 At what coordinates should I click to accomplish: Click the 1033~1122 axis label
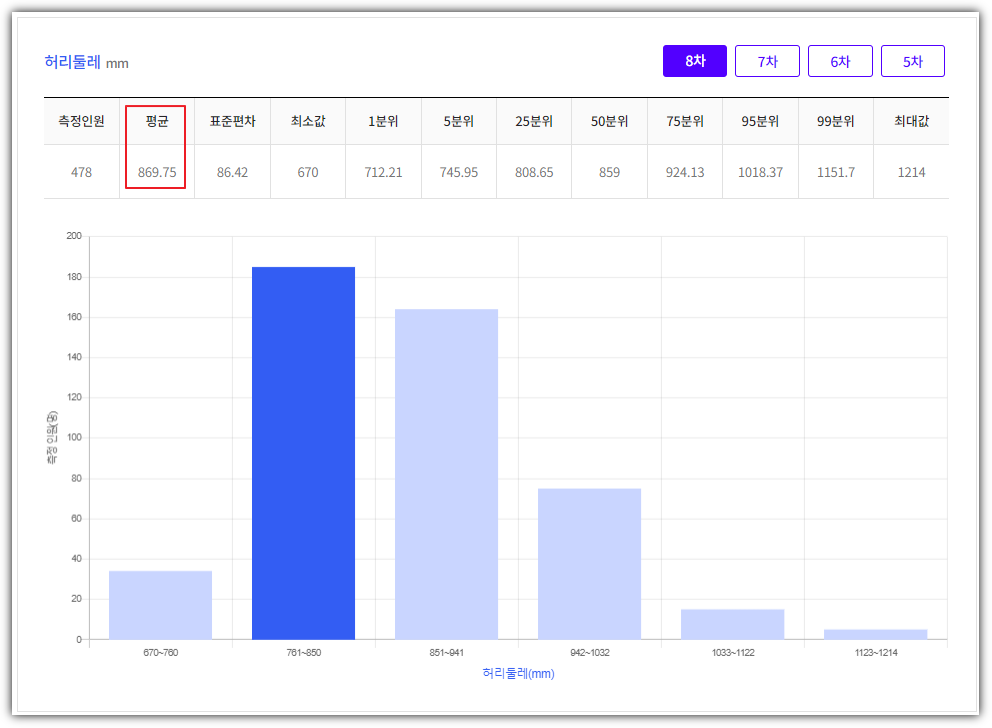(733, 653)
